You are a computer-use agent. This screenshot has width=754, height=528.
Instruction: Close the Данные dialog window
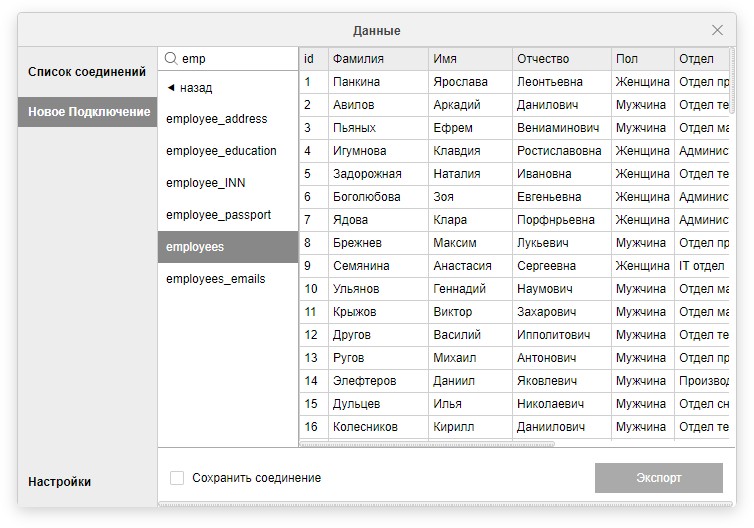(717, 30)
